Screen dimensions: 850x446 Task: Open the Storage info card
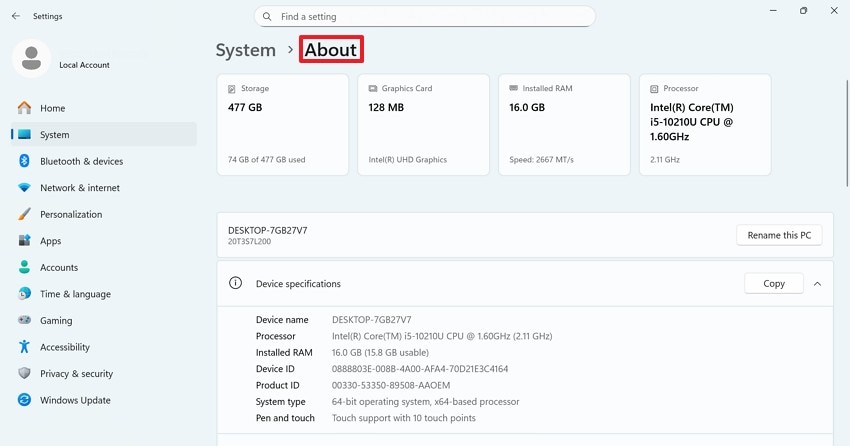click(279, 124)
